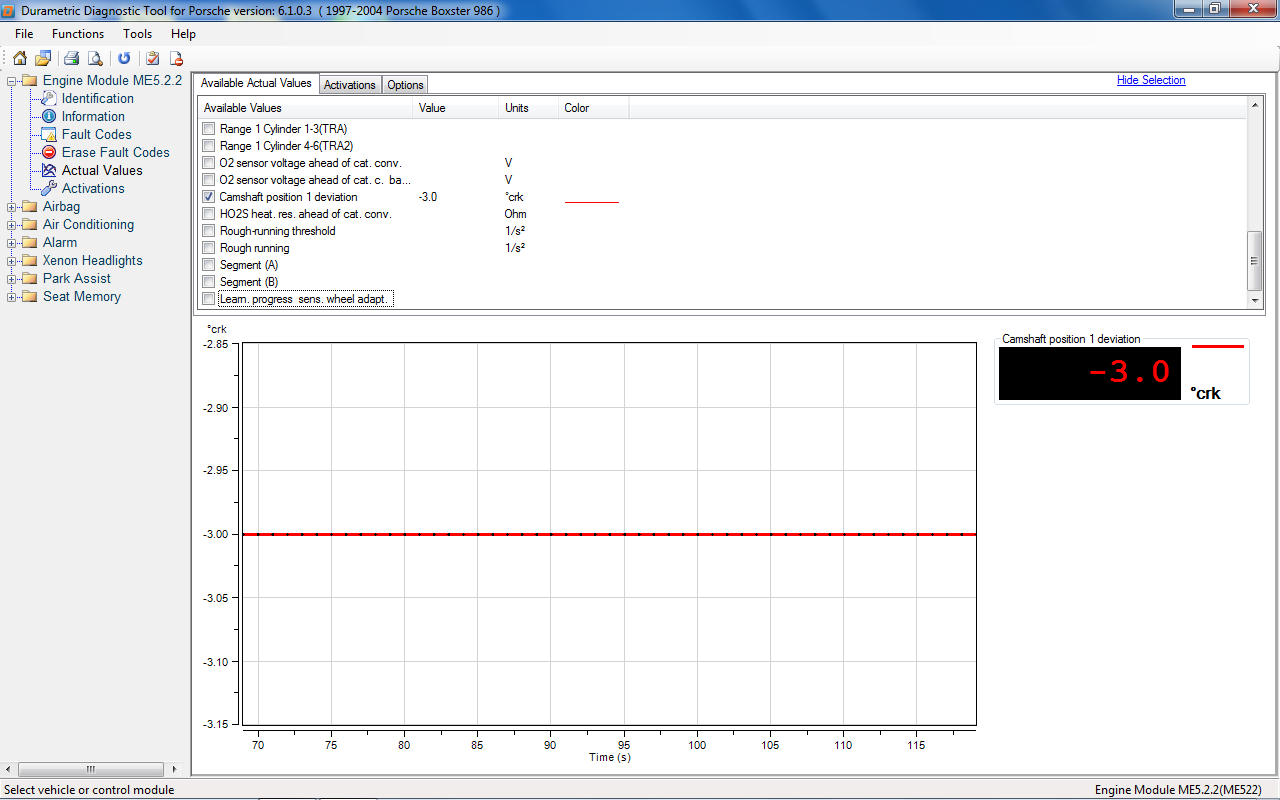1280x800 pixels.
Task: Click the values list scroll-down arrow
Action: coord(1255,301)
